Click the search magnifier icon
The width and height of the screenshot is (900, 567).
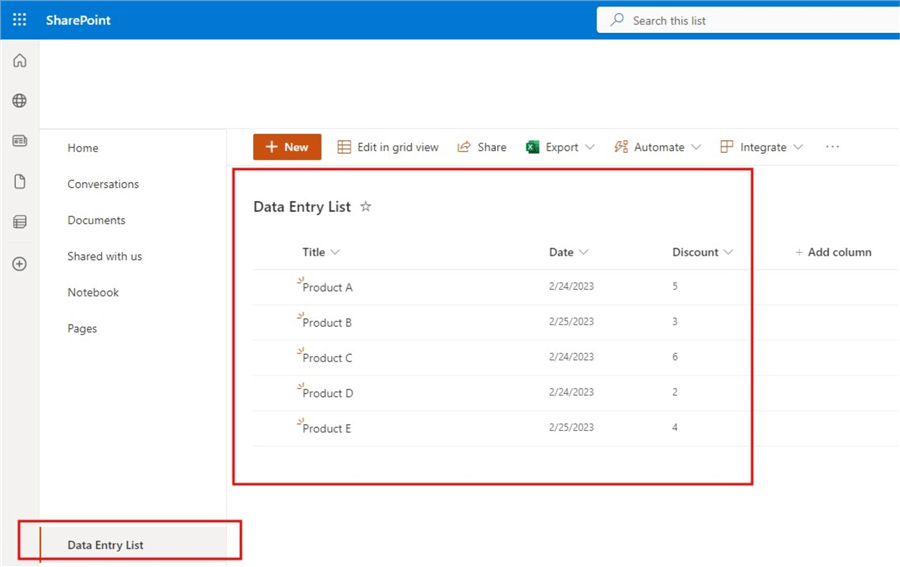[617, 20]
